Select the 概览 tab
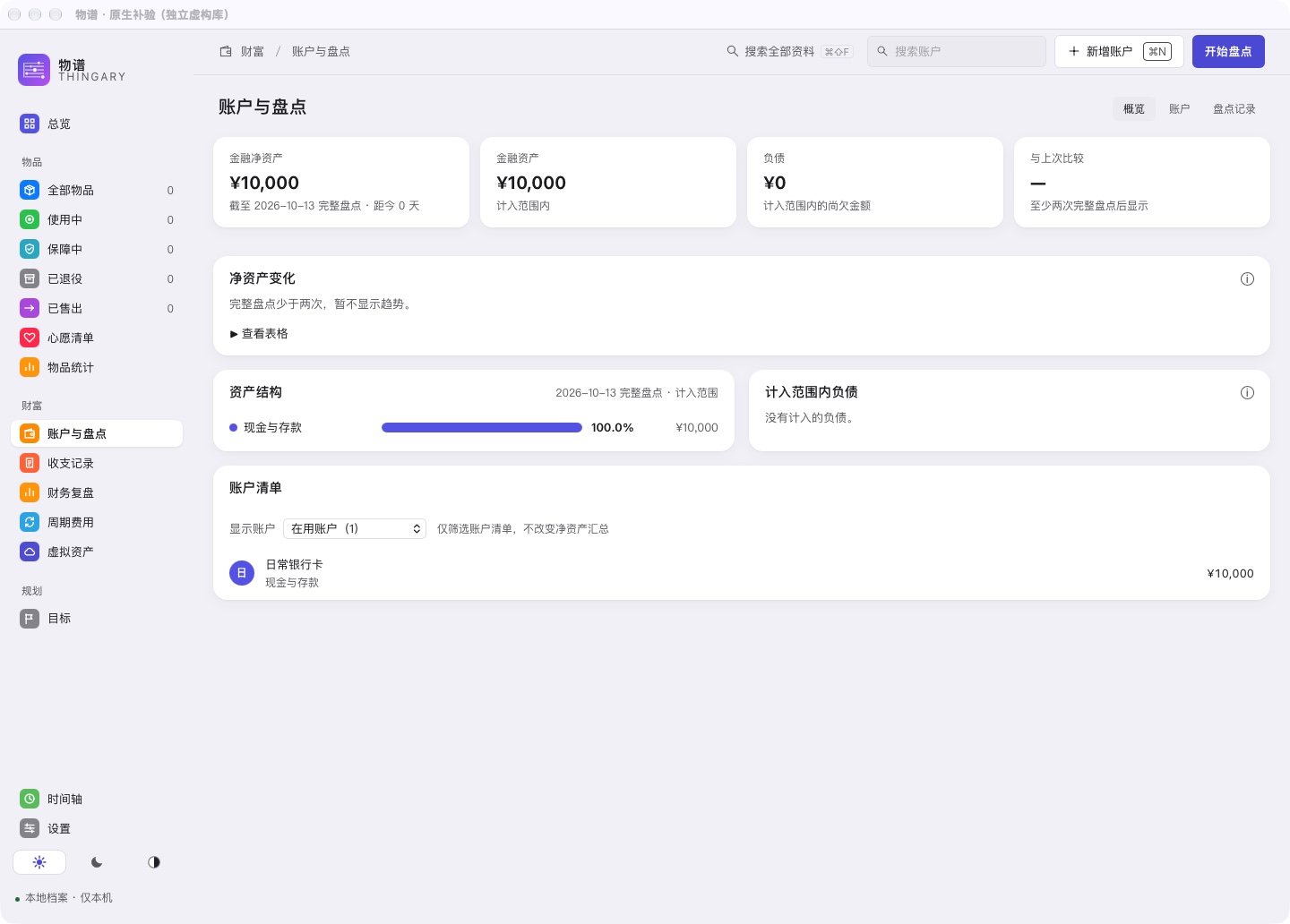Screen dimensions: 1290x924 coord(1134,108)
